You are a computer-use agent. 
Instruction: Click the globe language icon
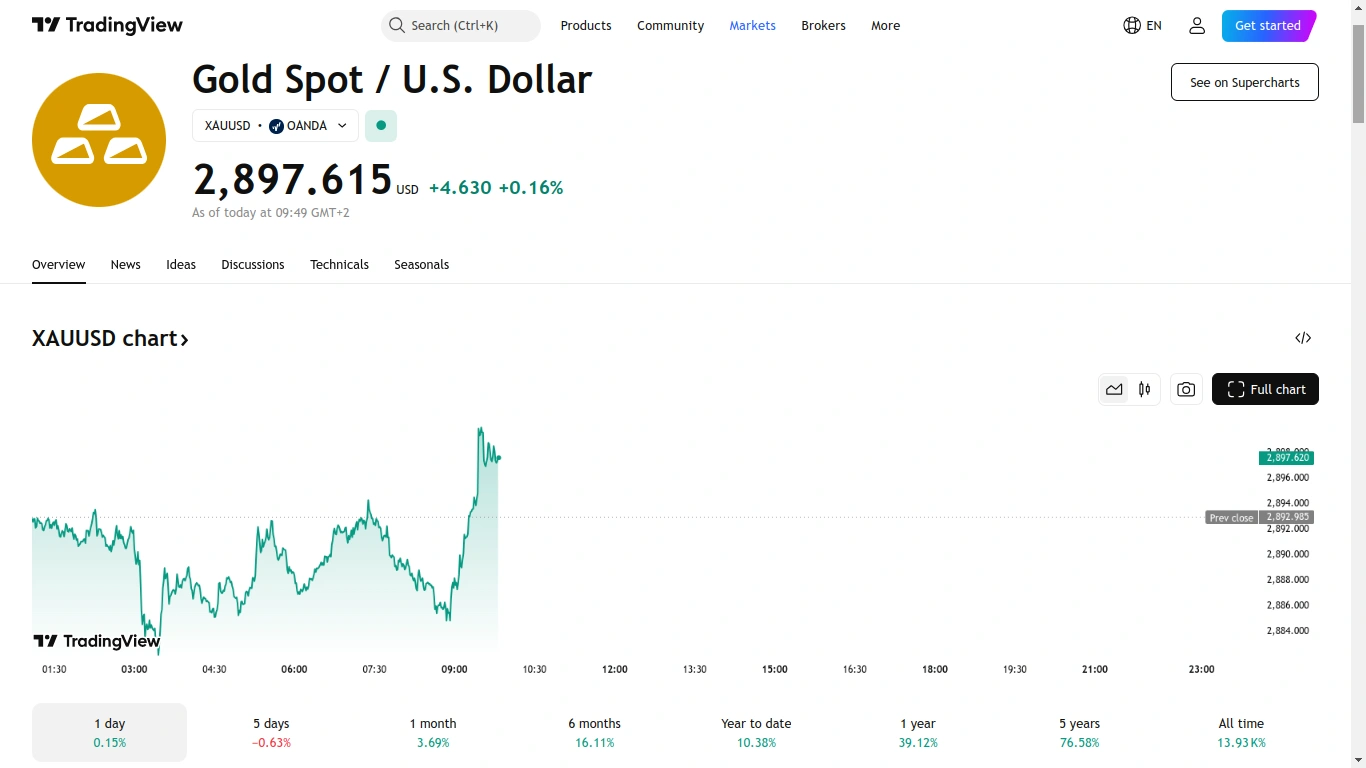[1132, 26]
